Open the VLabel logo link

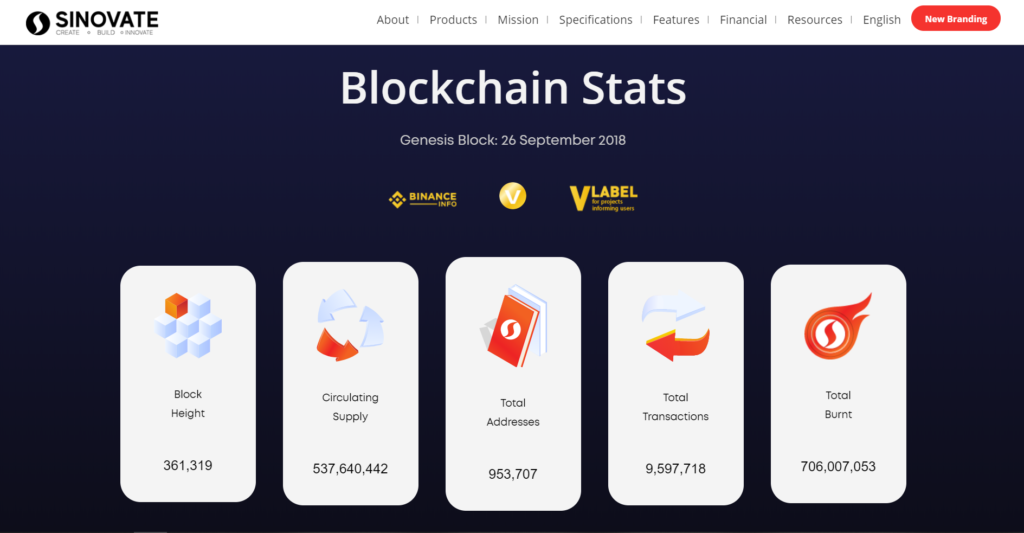603,199
